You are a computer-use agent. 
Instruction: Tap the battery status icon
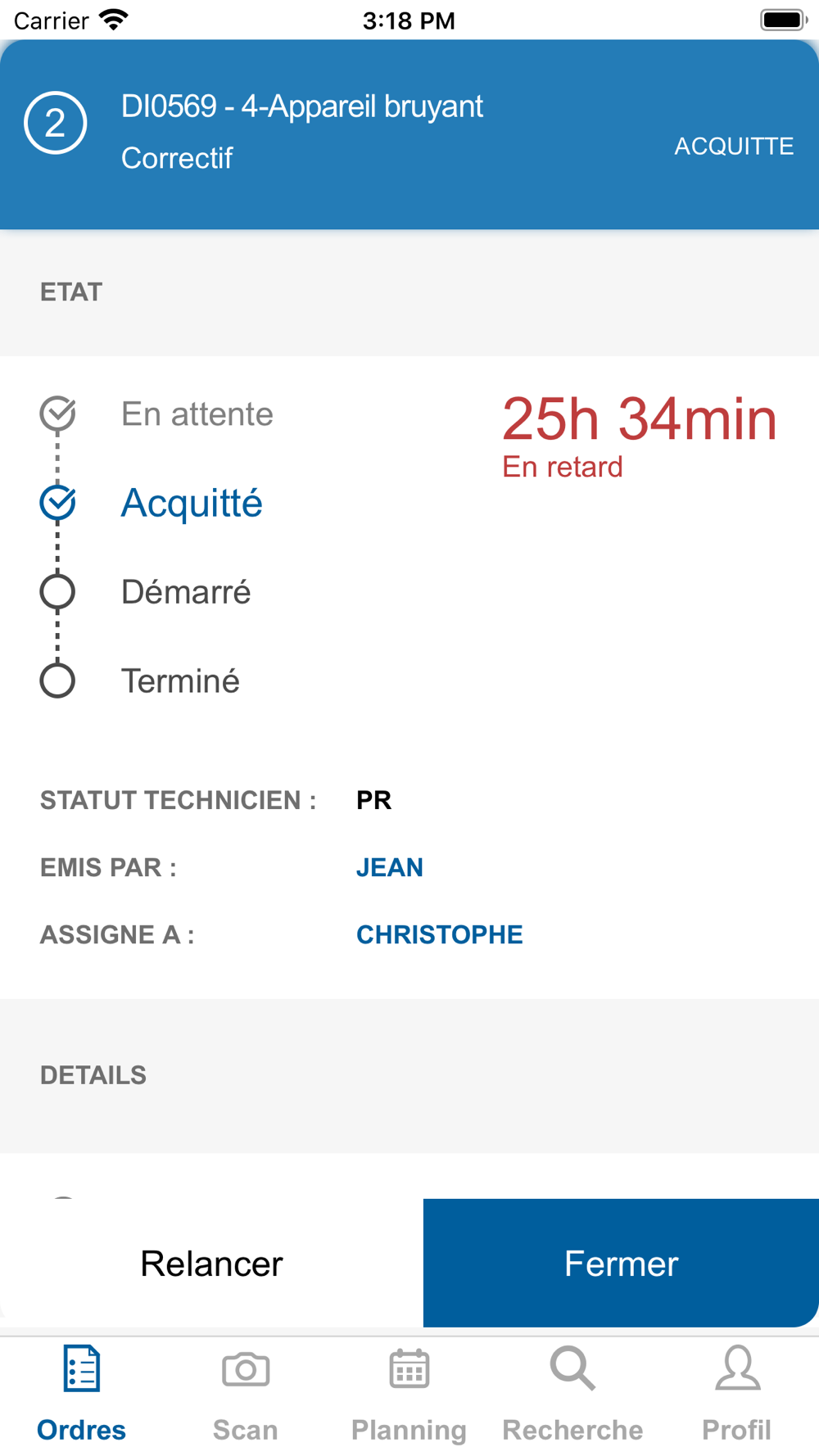coord(783,20)
